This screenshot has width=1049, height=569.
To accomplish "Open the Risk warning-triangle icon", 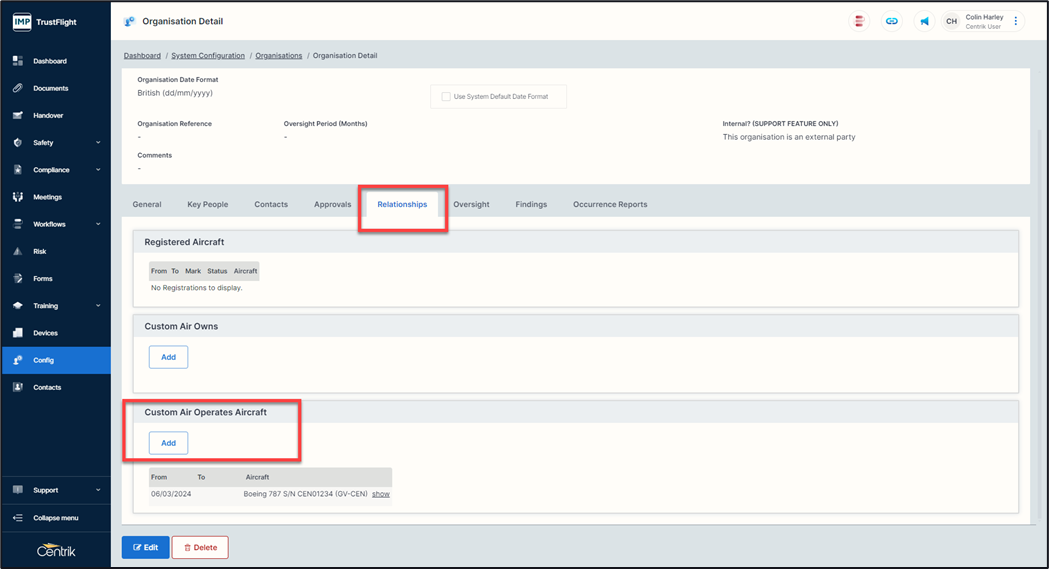I will [x=18, y=251].
